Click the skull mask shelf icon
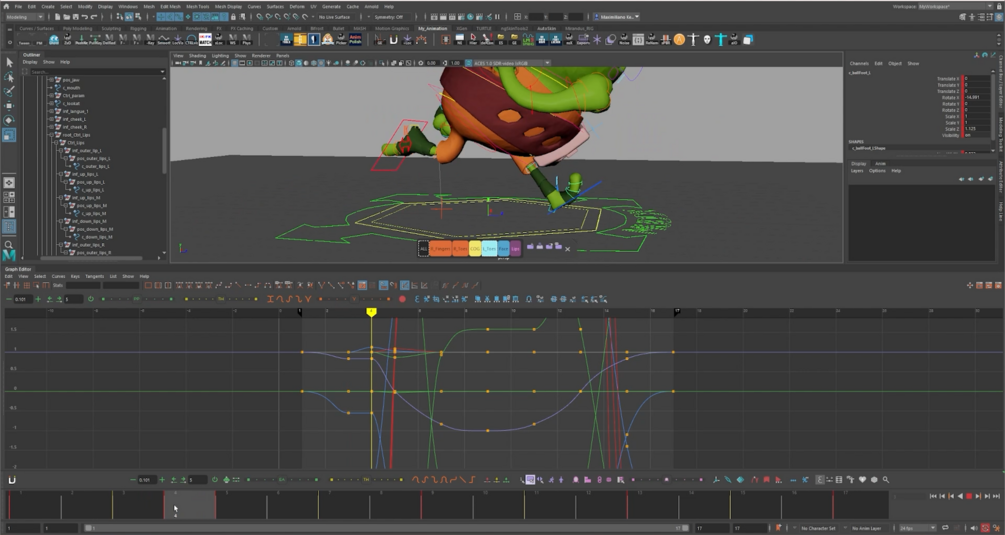This screenshot has height=535, width=1005. [707, 40]
